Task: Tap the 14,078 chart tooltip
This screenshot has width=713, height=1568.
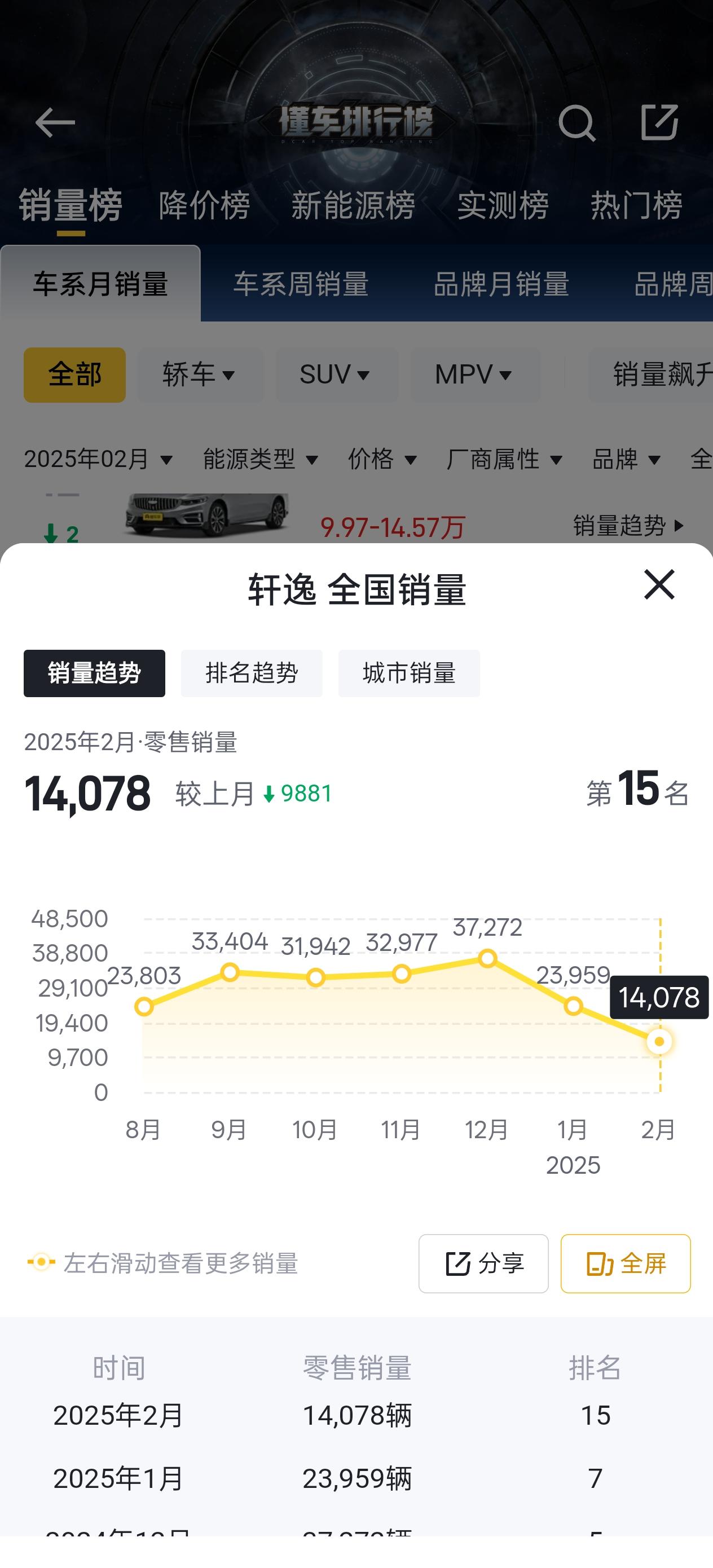Action: click(x=659, y=998)
